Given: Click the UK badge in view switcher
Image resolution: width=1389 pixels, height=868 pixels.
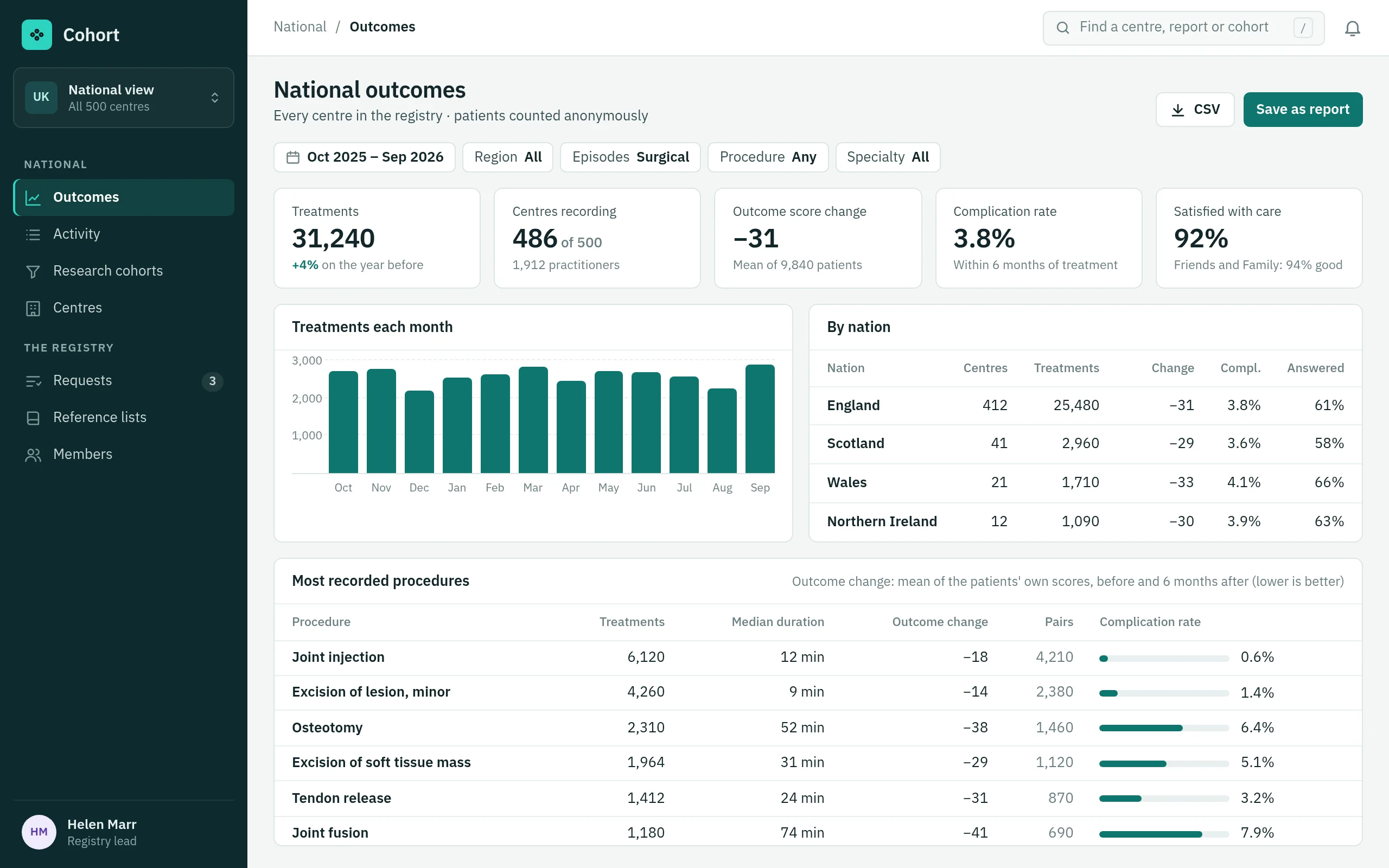Looking at the screenshot, I should 41,97.
